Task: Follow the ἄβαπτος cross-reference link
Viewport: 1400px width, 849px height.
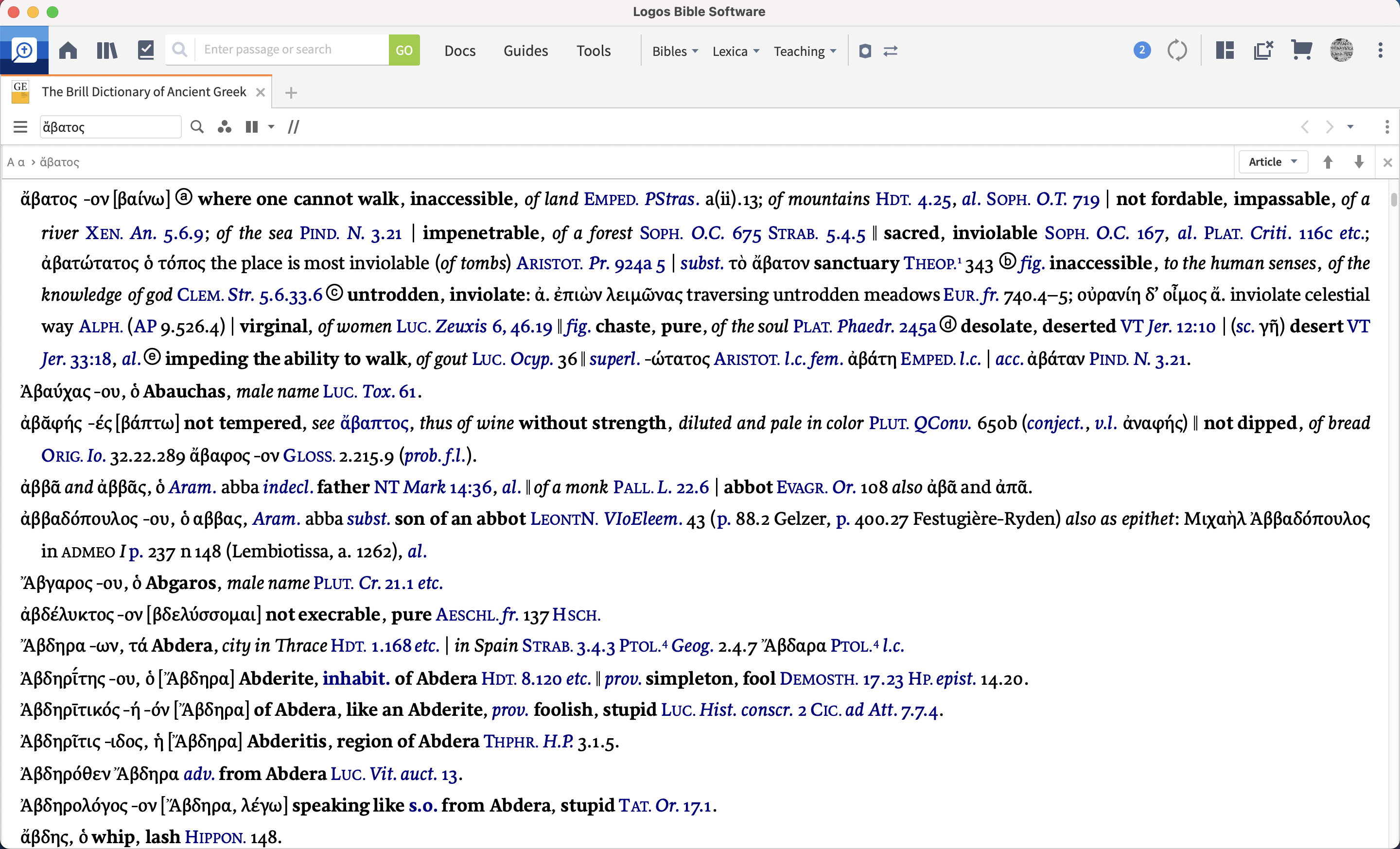Action: pyautogui.click(x=374, y=423)
